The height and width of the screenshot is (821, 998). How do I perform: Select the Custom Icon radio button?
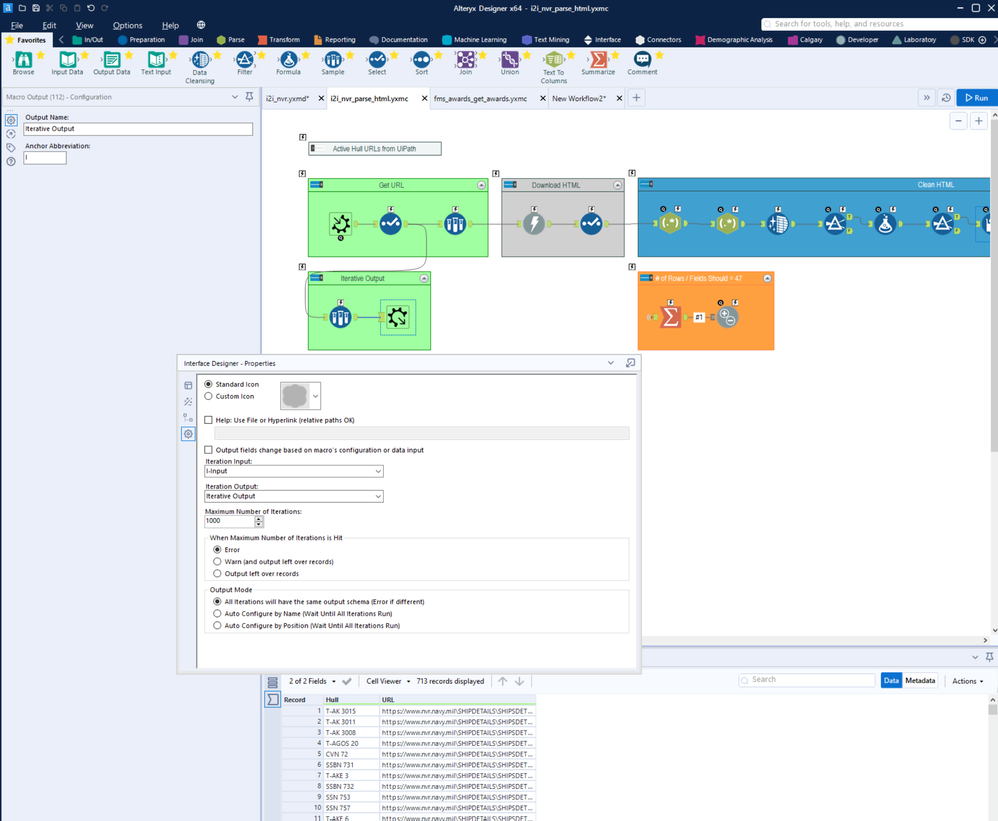pyautogui.click(x=208, y=396)
